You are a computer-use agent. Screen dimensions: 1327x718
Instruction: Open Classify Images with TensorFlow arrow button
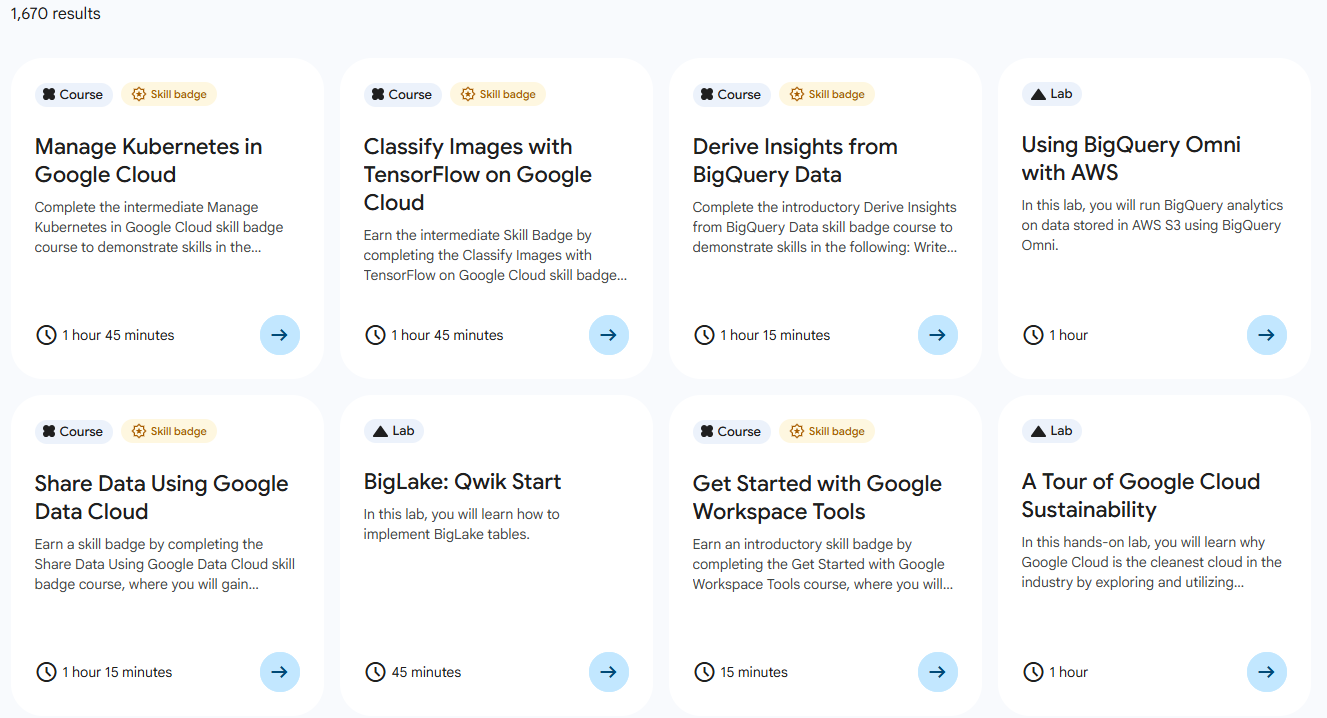(608, 335)
